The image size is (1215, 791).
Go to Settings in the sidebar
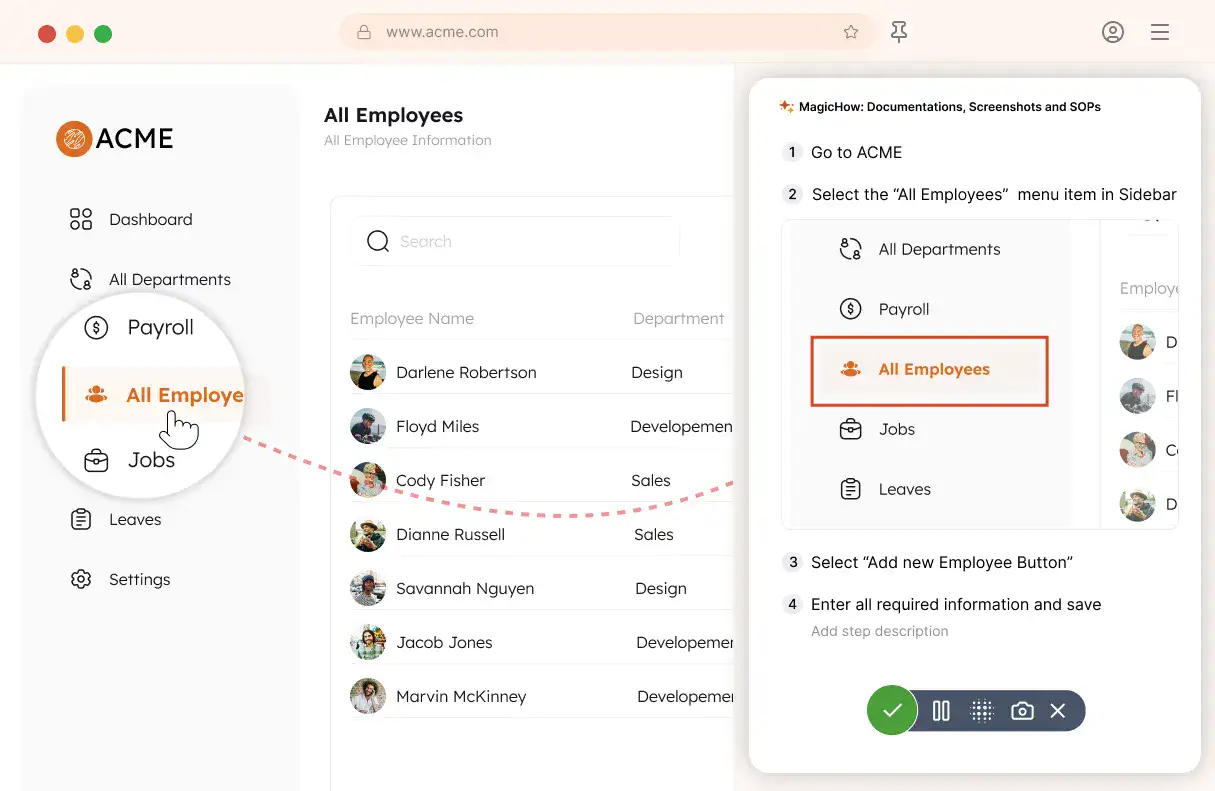click(x=139, y=580)
